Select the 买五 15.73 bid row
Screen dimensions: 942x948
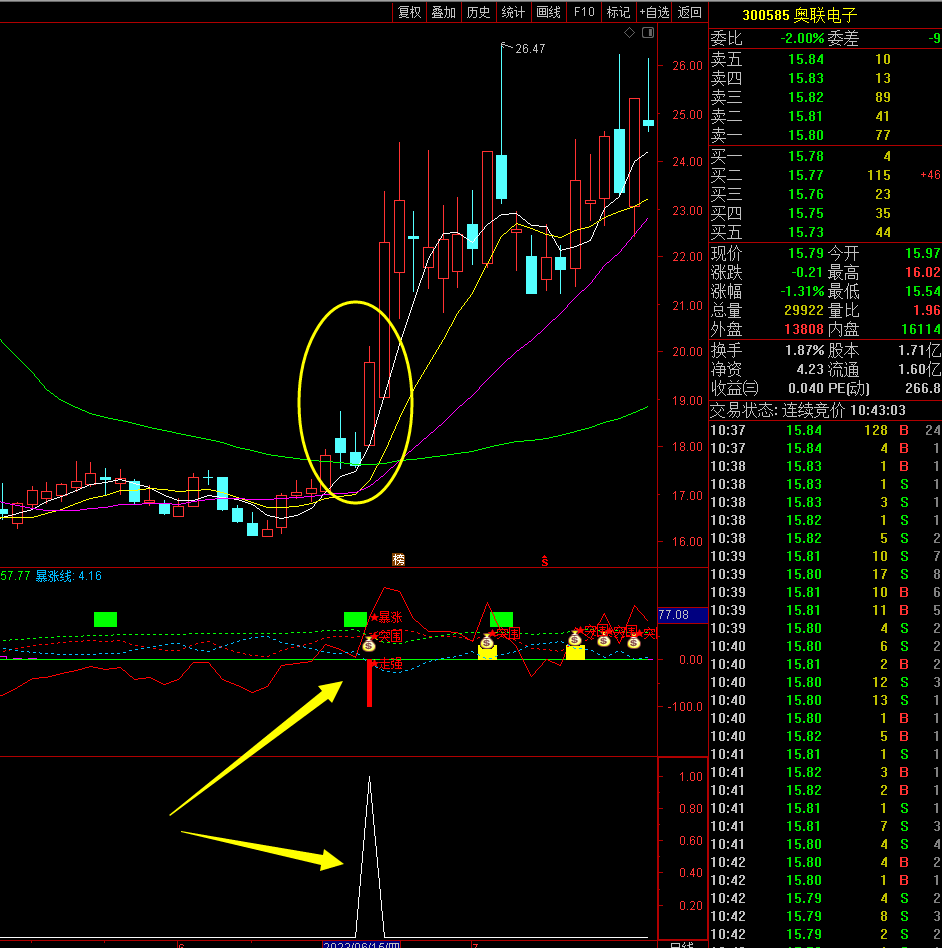point(825,232)
